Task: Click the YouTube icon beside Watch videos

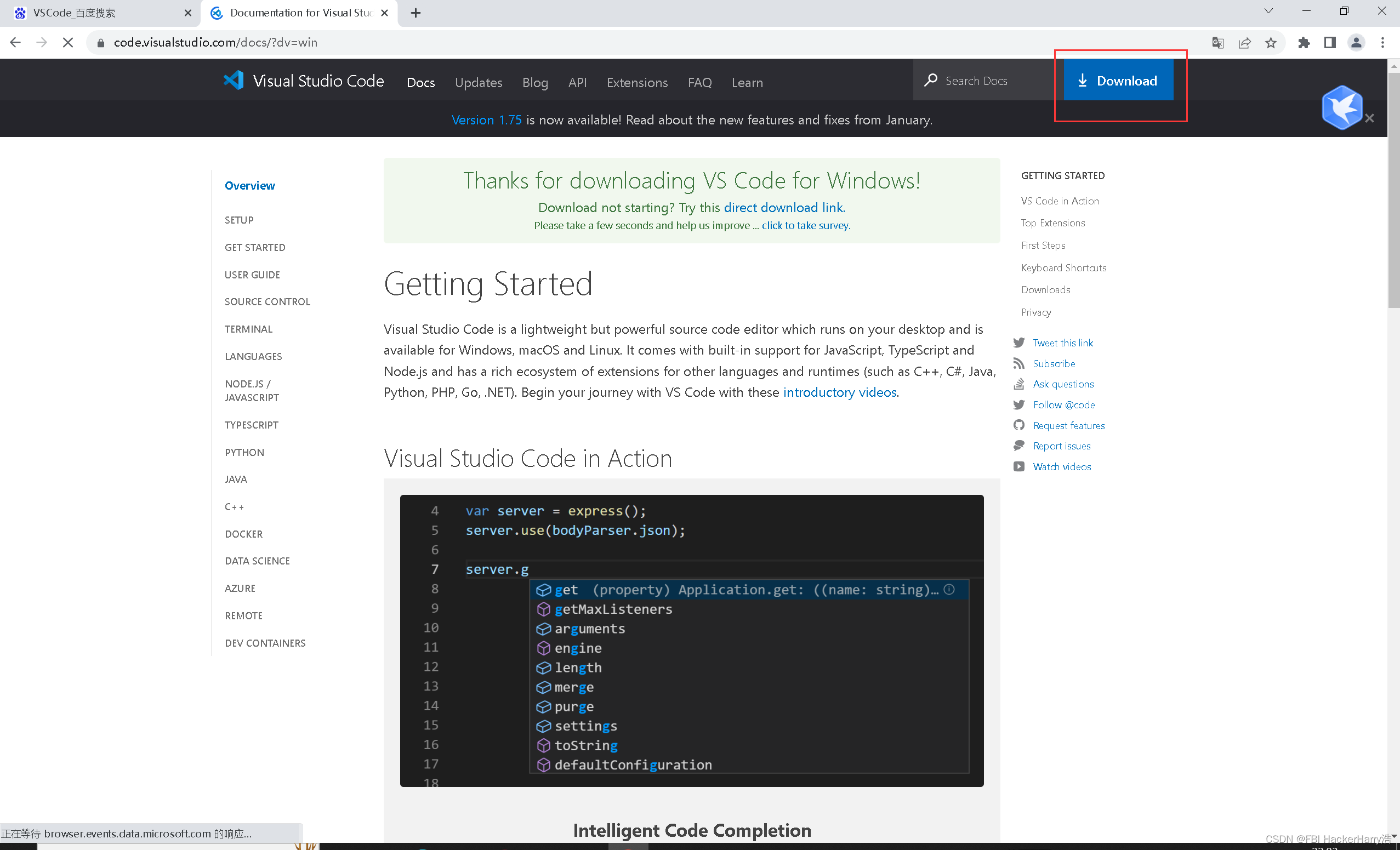Action: 1020,466
